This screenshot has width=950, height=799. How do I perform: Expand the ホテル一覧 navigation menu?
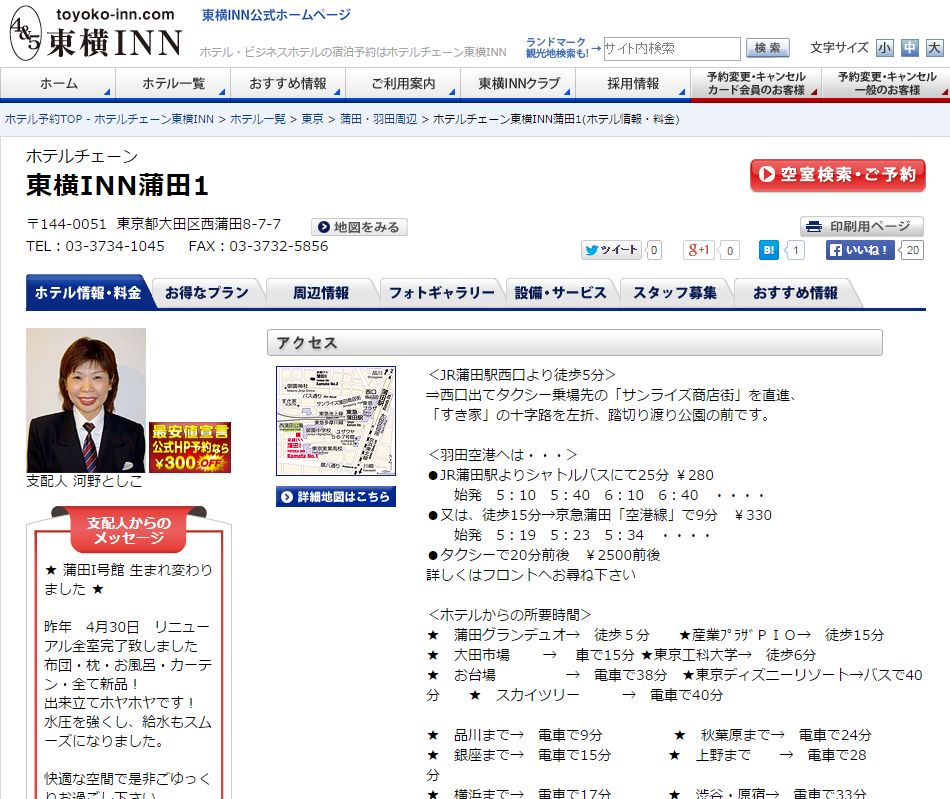pos(173,84)
